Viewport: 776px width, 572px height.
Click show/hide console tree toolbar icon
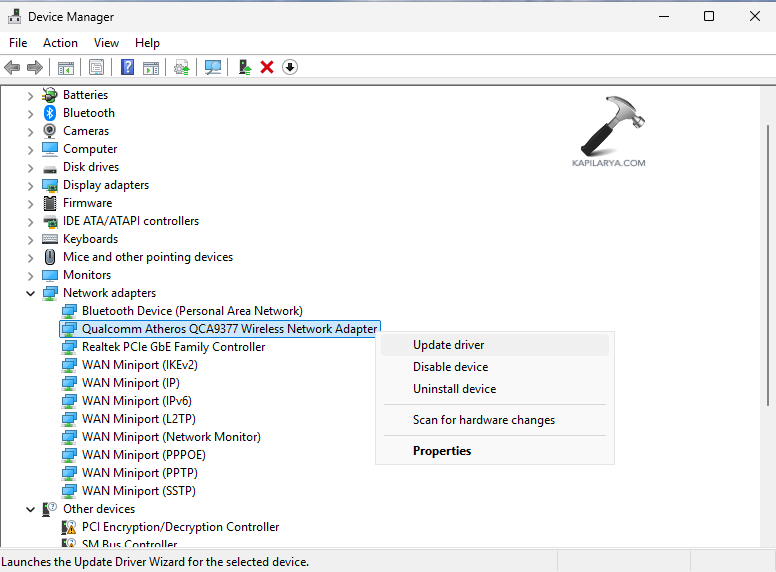(x=65, y=67)
